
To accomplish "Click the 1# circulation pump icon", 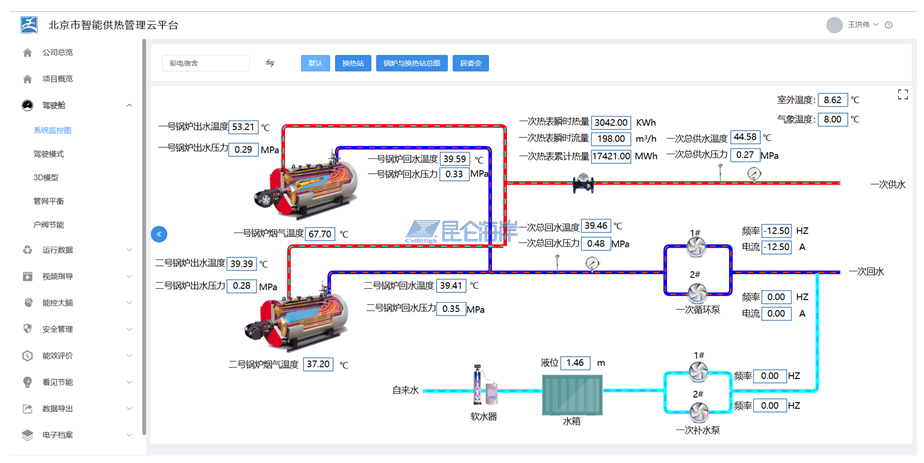I will pos(697,248).
